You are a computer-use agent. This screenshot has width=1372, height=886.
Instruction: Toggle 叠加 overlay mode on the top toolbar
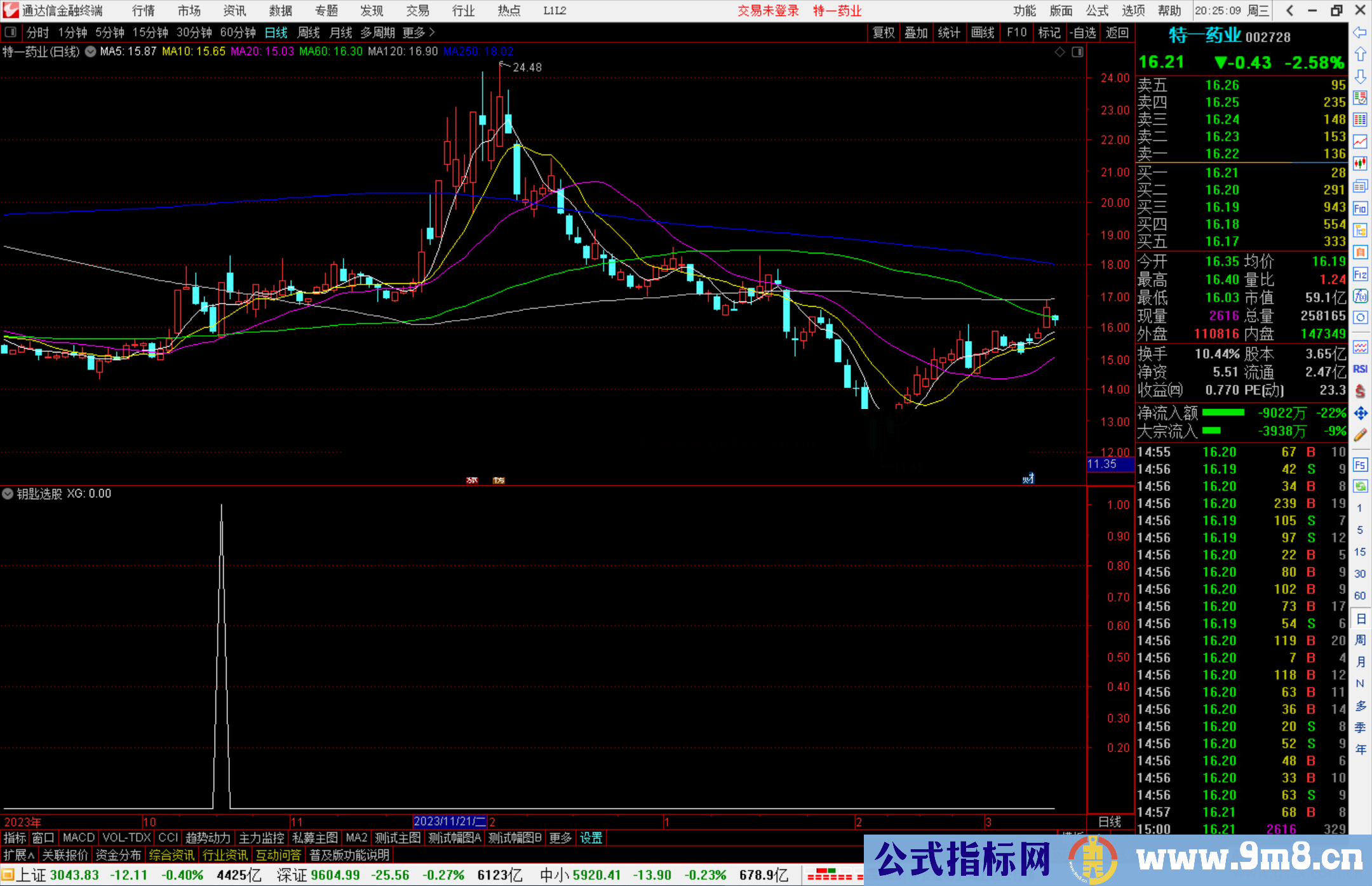[x=917, y=32]
